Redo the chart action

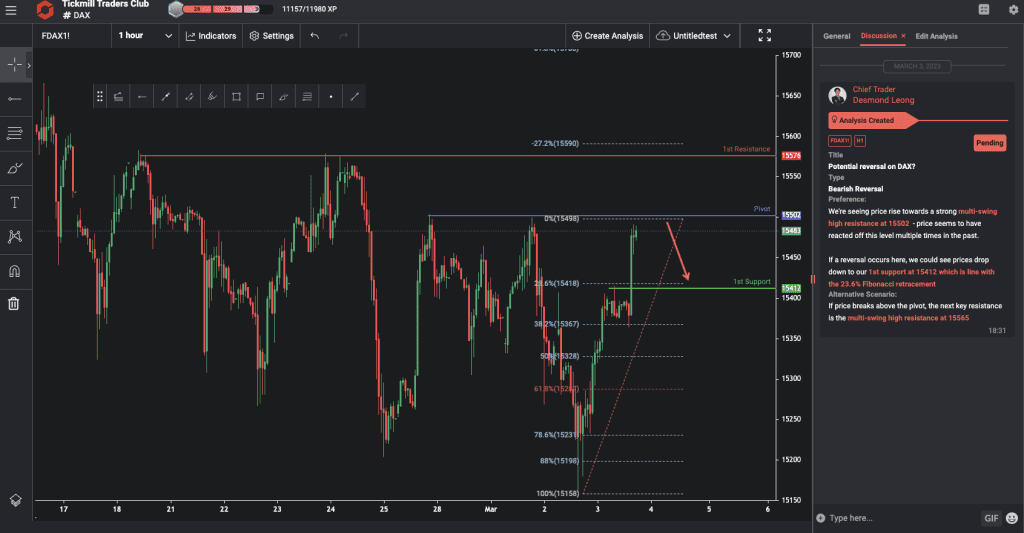(x=344, y=36)
